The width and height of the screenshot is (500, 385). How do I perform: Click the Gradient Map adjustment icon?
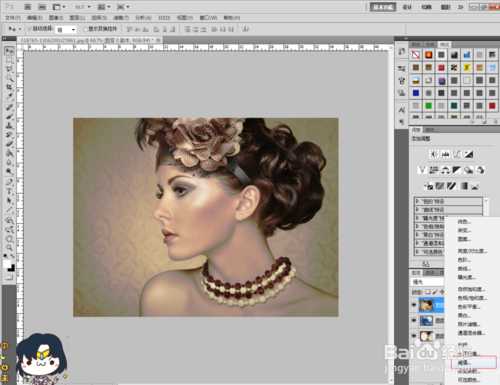[464, 186]
